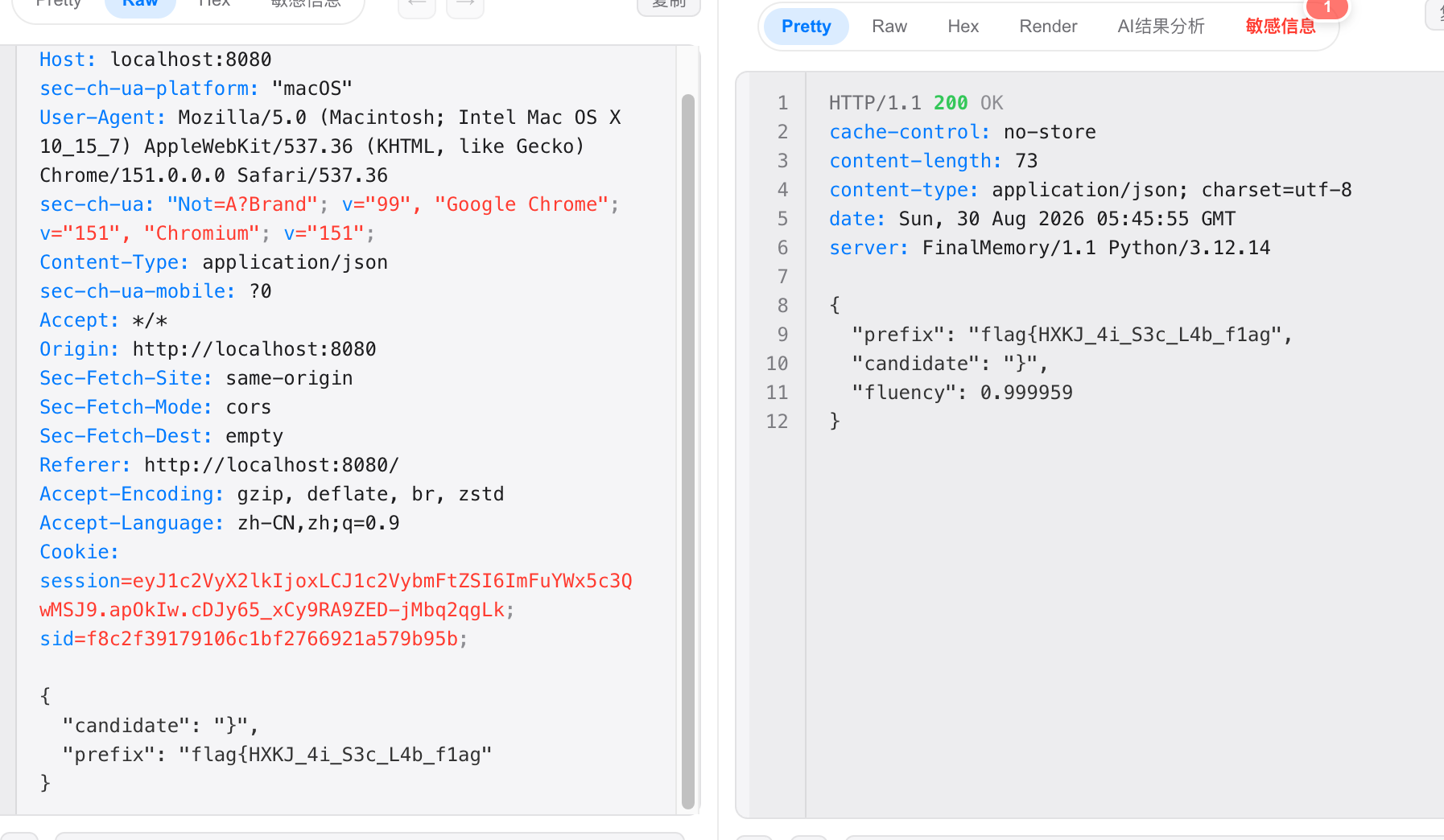Click the red notification badge showing 1
This screenshot has width=1444, height=840.
click(1326, 7)
